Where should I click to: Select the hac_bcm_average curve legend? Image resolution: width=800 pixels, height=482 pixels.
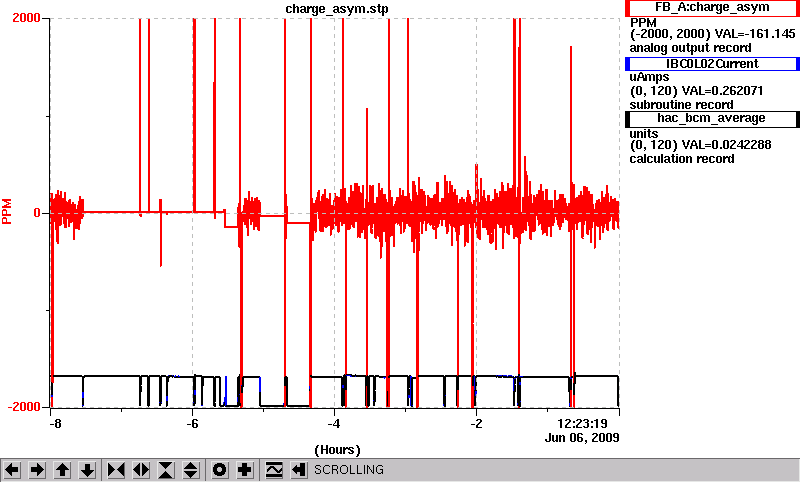coord(712,118)
